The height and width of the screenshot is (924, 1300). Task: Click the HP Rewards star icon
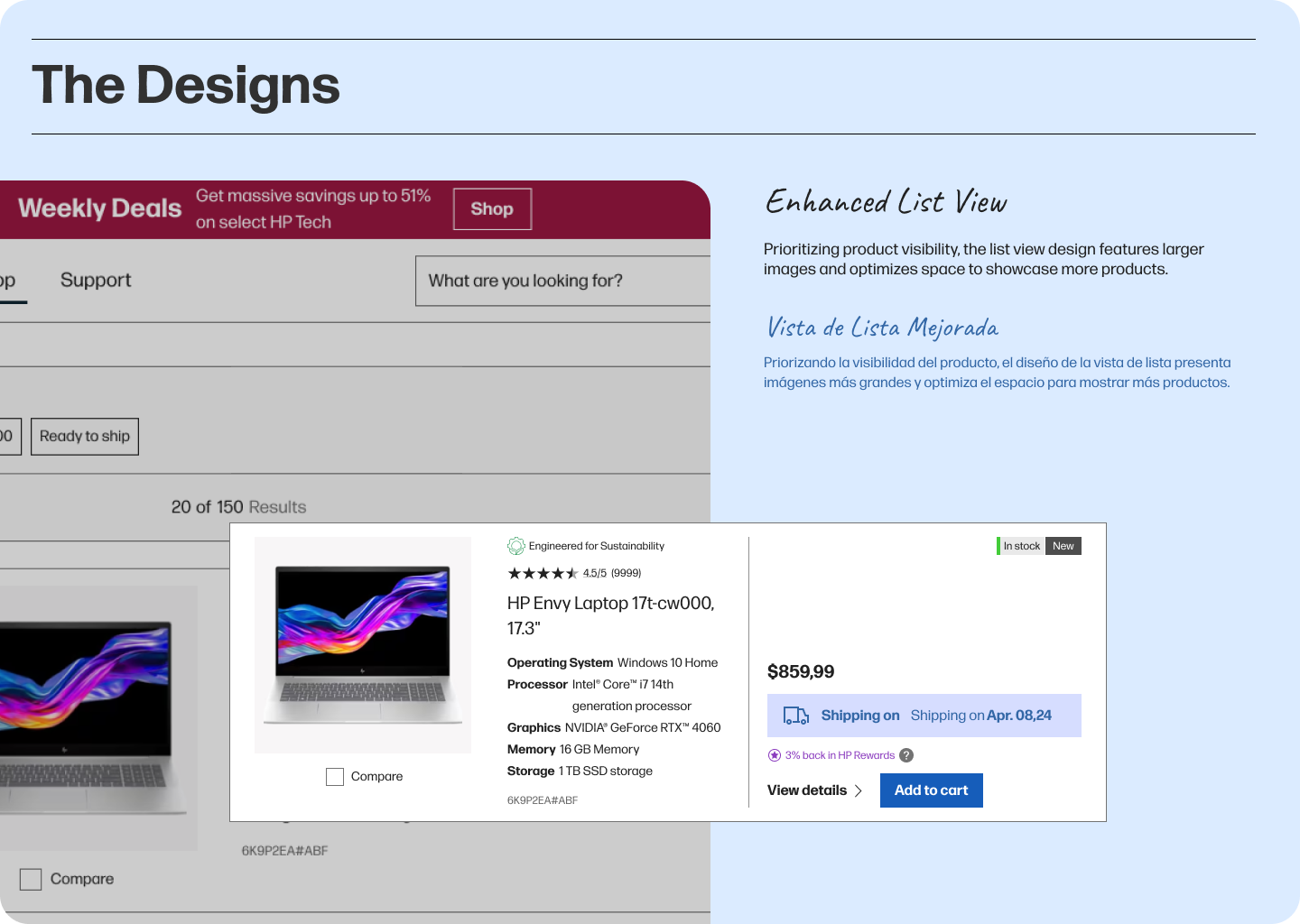click(x=775, y=755)
